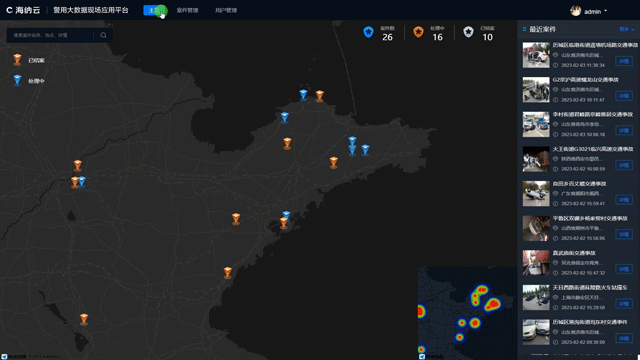Open details for the 16:00:59 case
Screen dimensions: 640x360
coord(624,165)
